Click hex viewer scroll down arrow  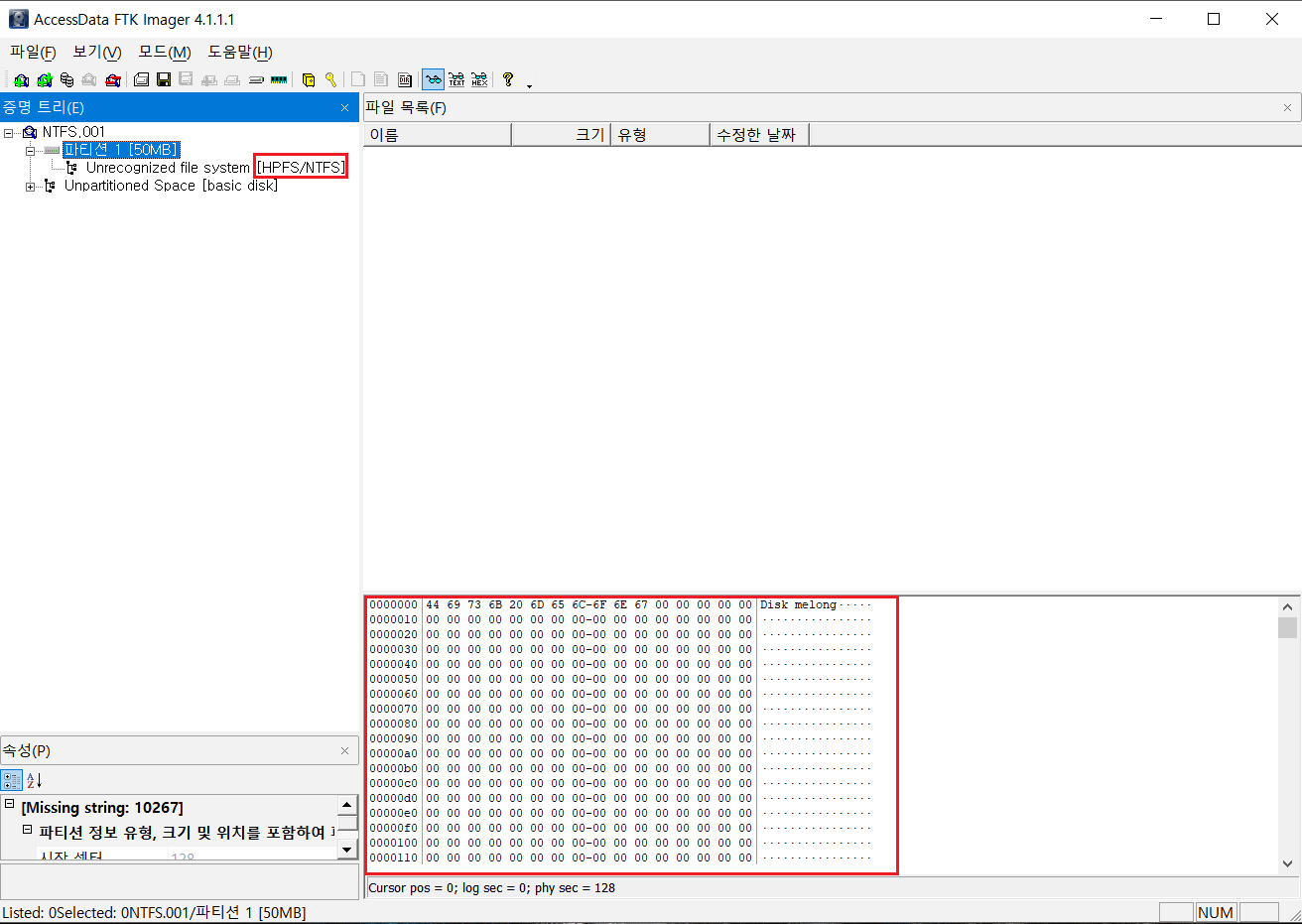(1287, 863)
